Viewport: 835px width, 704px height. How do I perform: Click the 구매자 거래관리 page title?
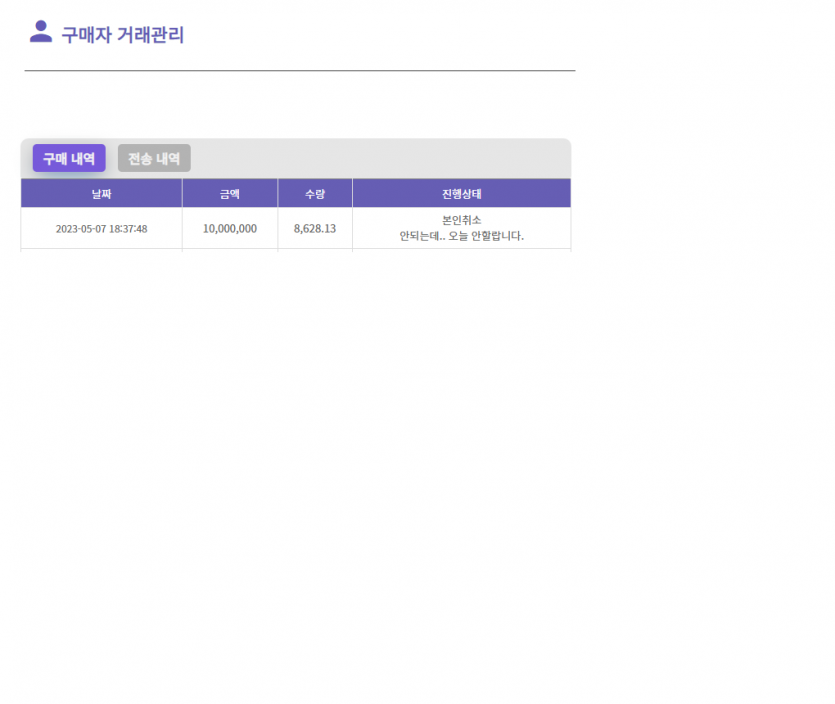(x=122, y=35)
